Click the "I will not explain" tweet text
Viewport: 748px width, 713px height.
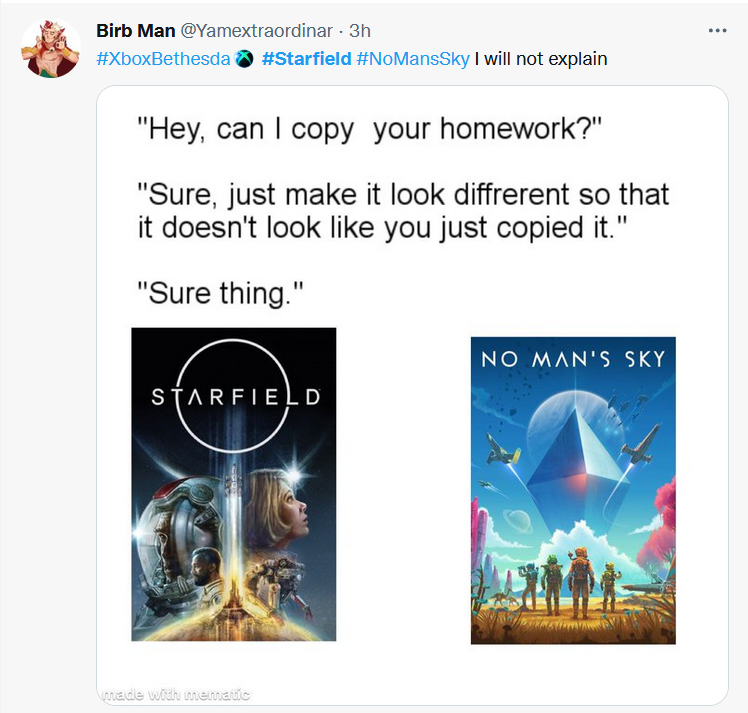[541, 59]
